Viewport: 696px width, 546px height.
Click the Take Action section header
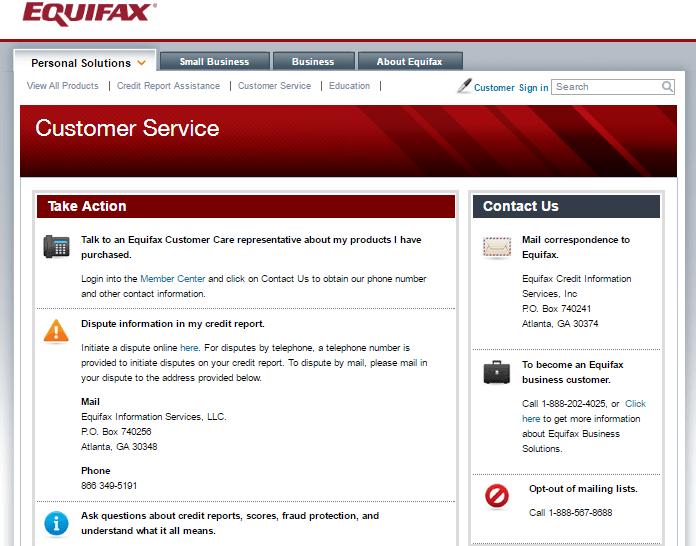click(246, 206)
